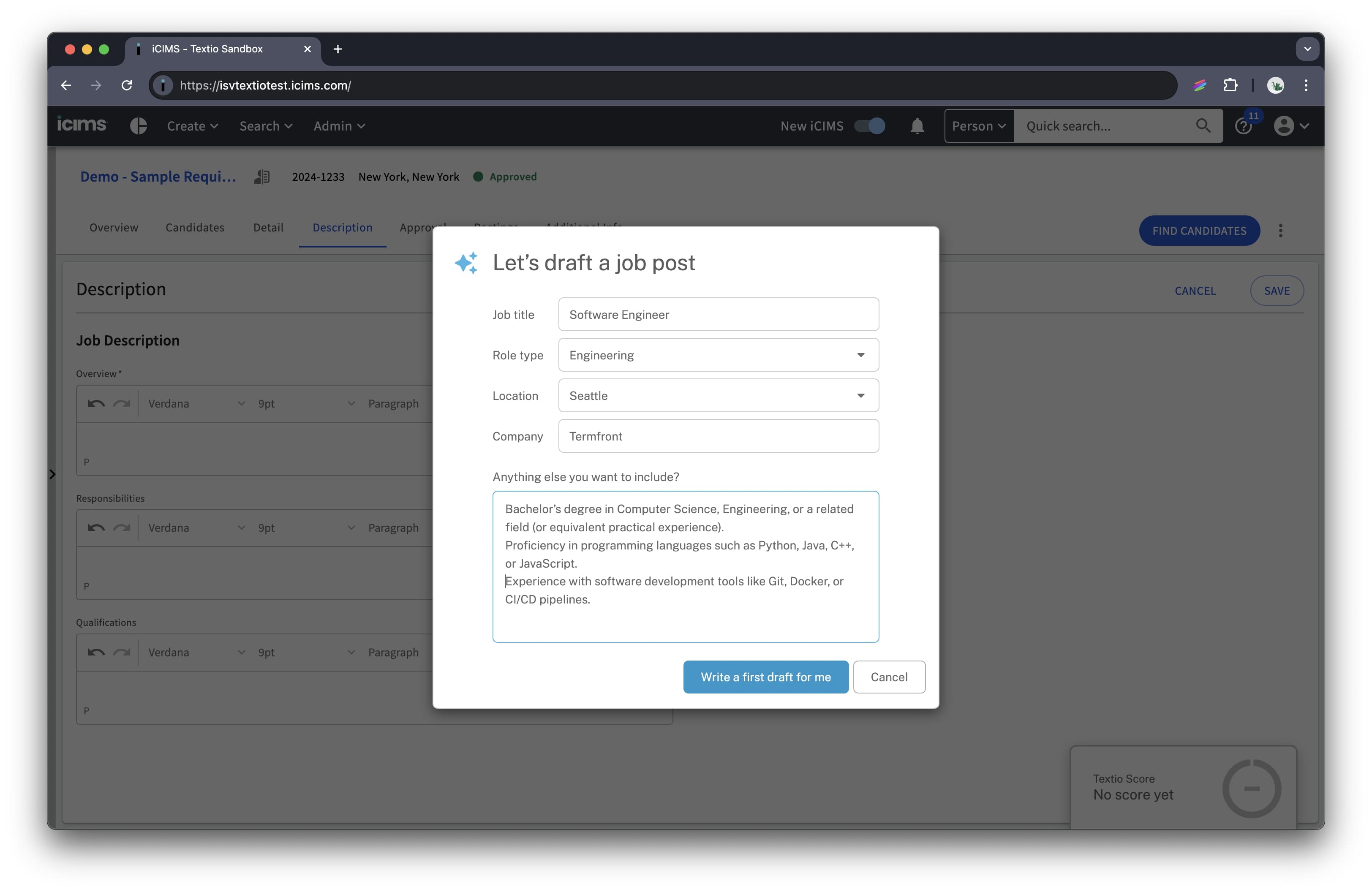Switch to the Detail tab
Screen dimensions: 1372x892
(268, 228)
